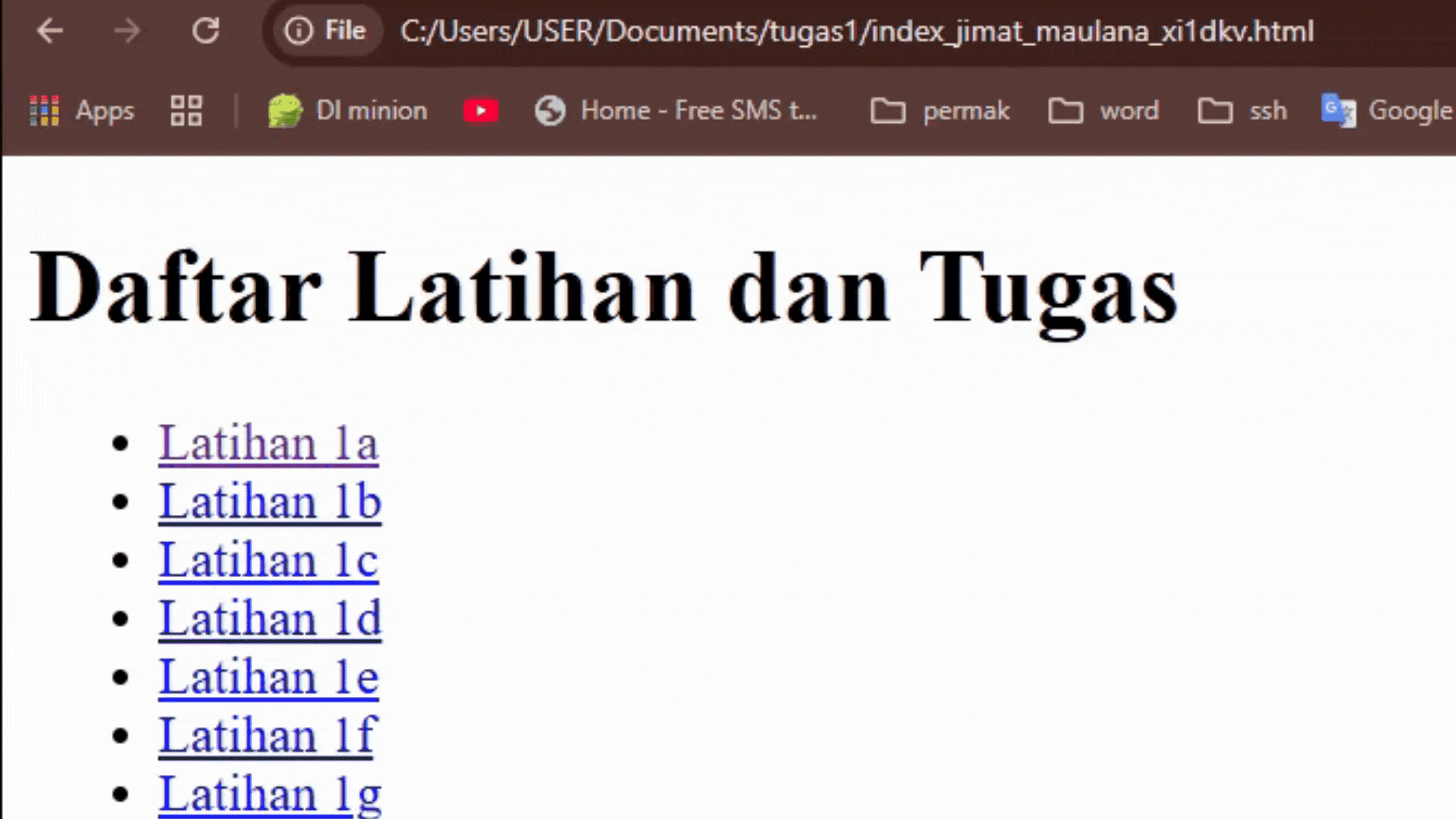Click the address bar URL text
The width and height of the screenshot is (1456, 819).
(857, 31)
